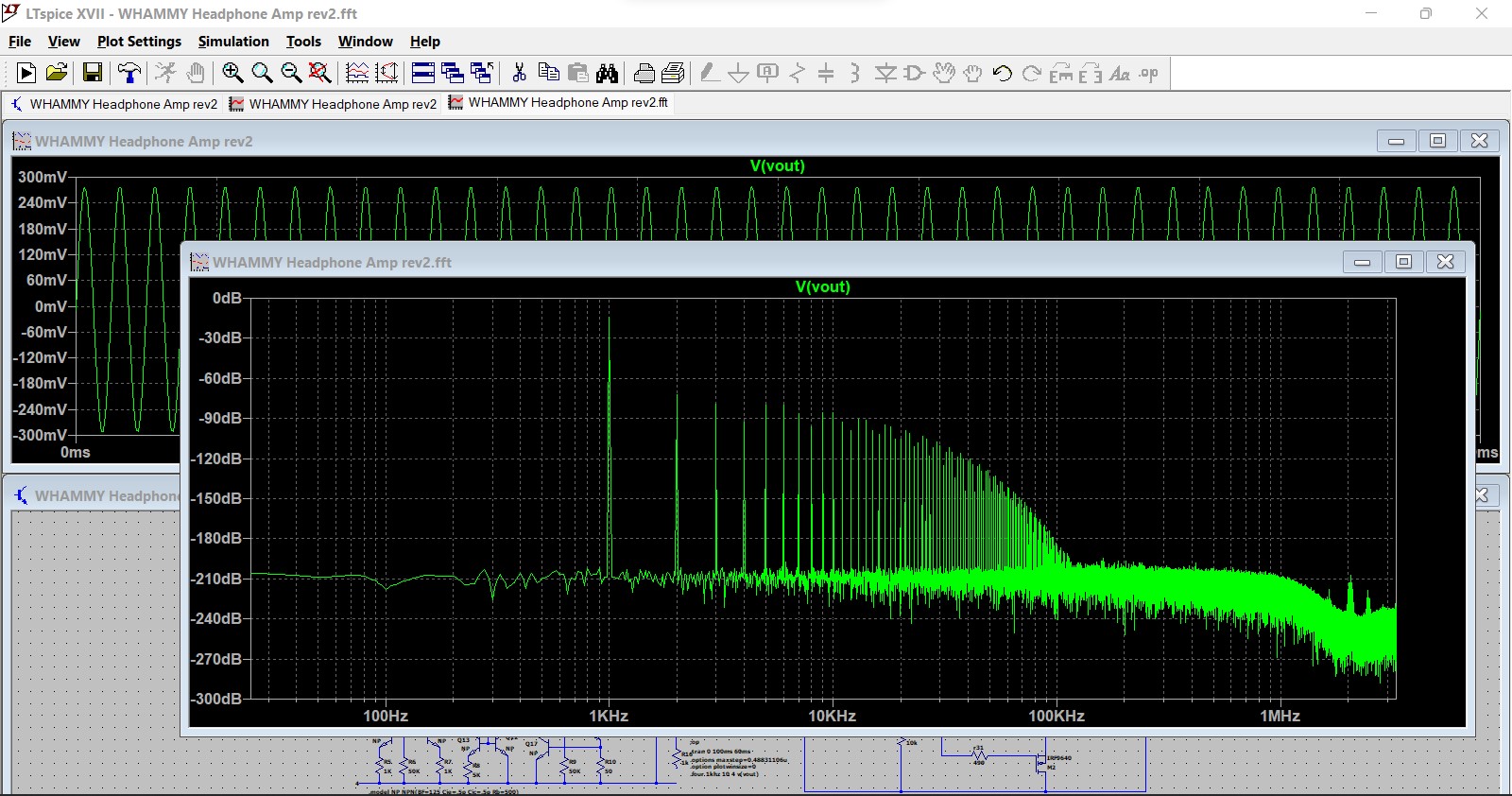The image size is (1512, 796).
Task: Click the Run simulation icon
Action: coord(26,73)
